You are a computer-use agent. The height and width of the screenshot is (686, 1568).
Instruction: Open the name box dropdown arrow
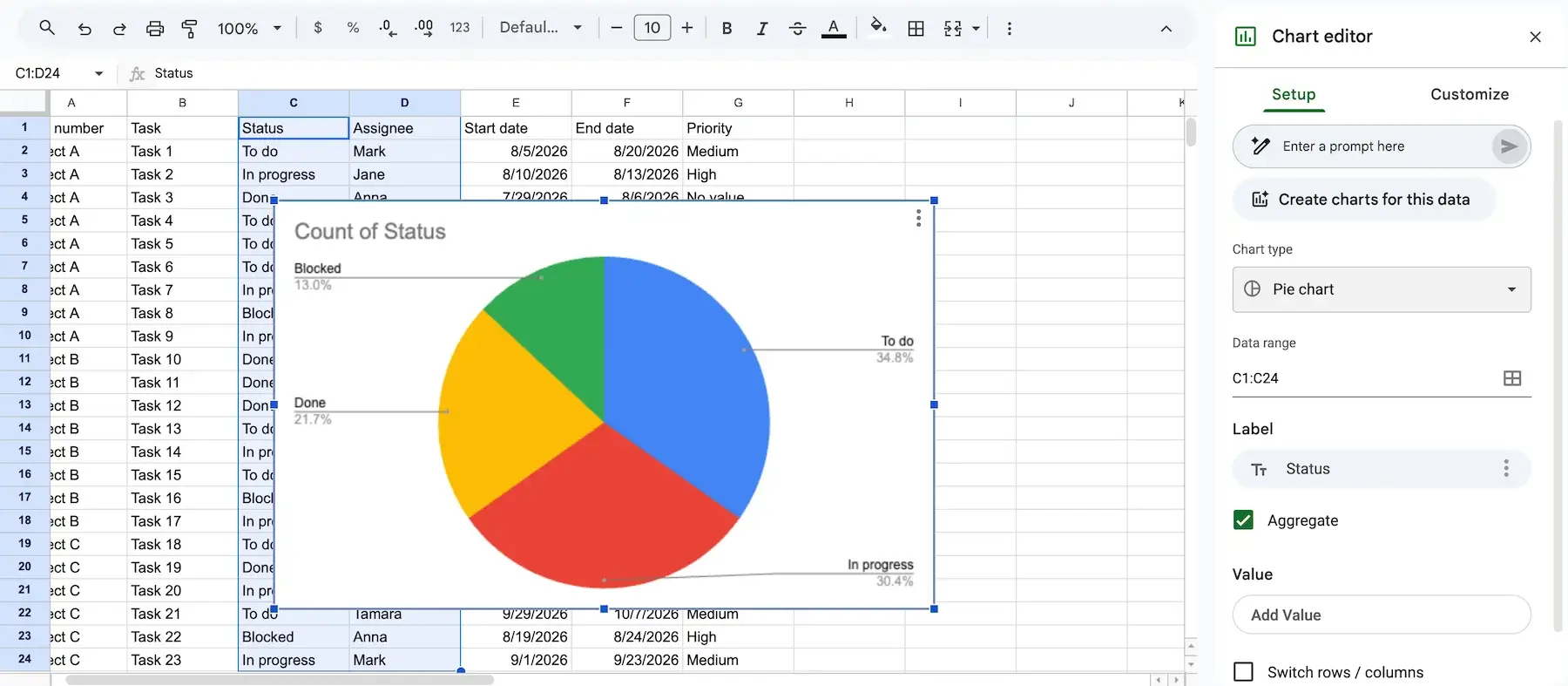[x=98, y=73]
